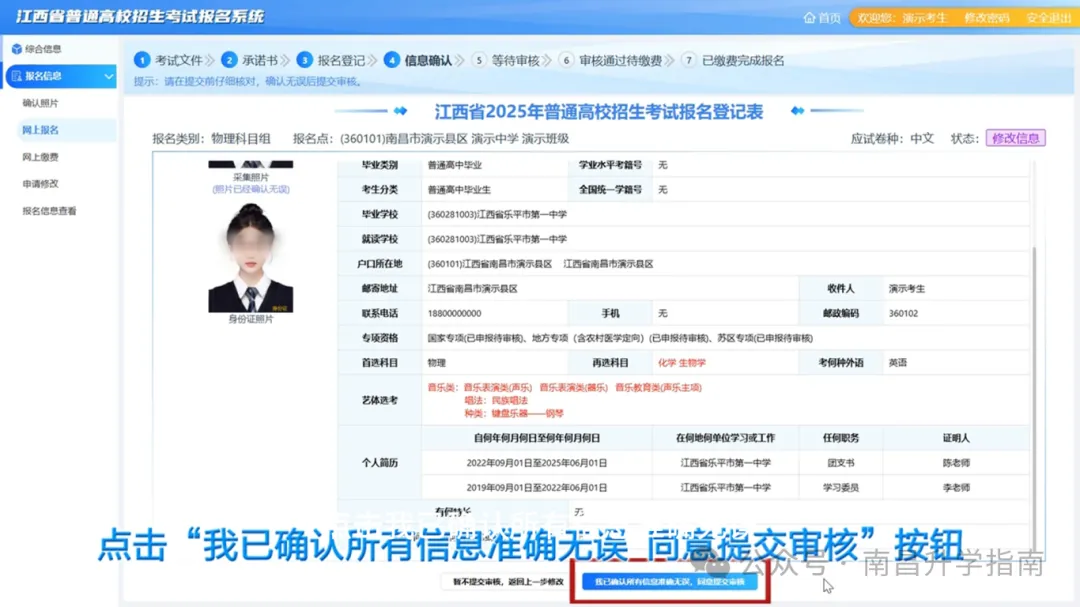Click 证明人 cell 李老师
The height and width of the screenshot is (607, 1080).
click(x=956, y=488)
